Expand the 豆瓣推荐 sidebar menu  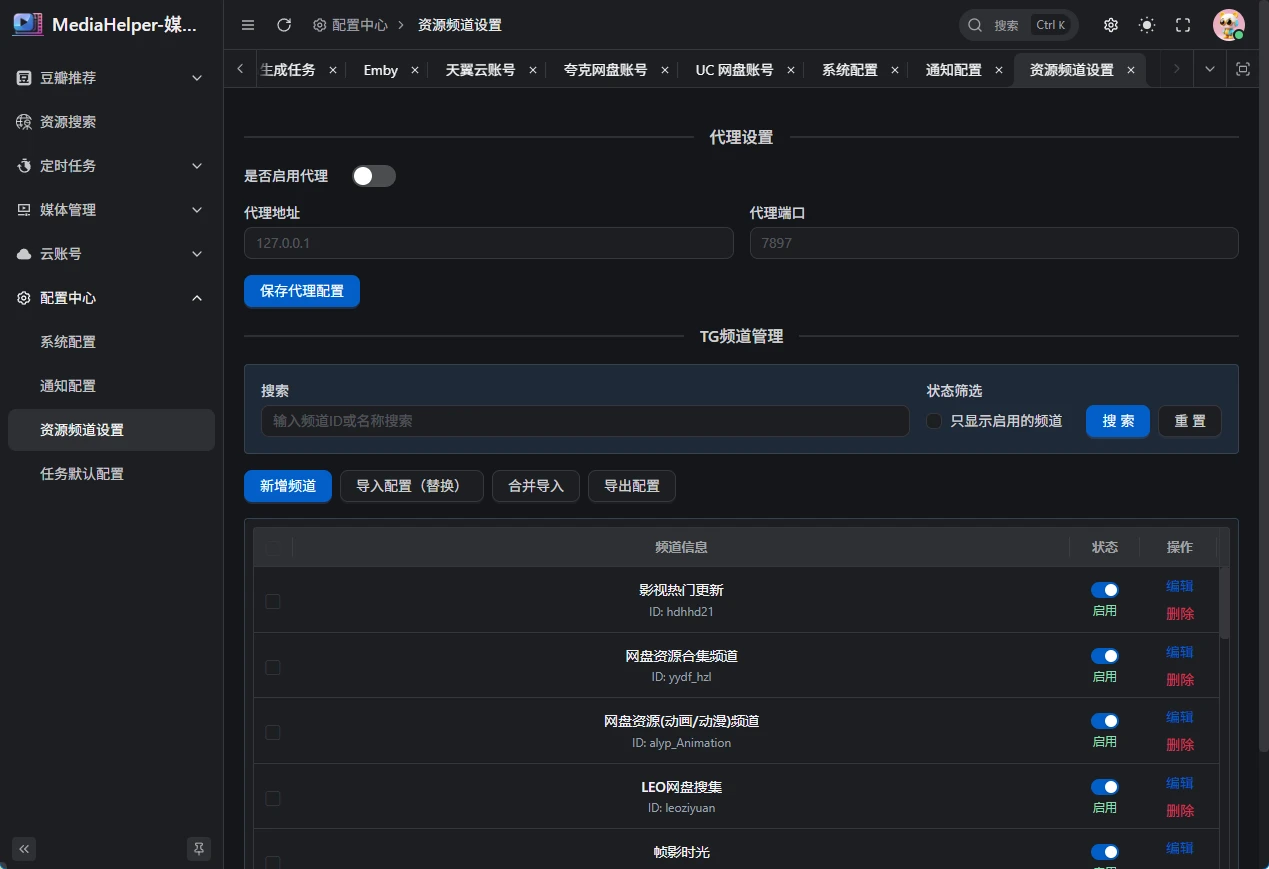click(111, 78)
